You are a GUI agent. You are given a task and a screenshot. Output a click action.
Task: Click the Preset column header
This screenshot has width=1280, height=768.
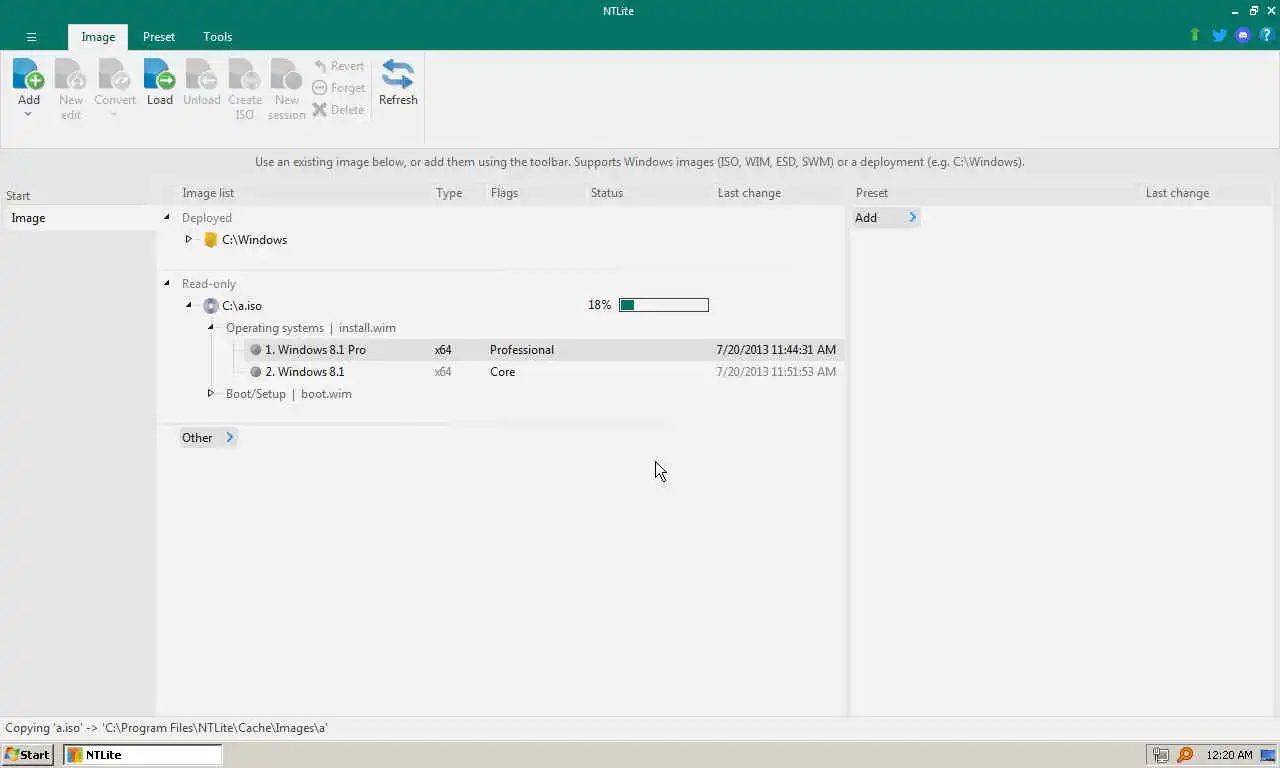(x=872, y=193)
